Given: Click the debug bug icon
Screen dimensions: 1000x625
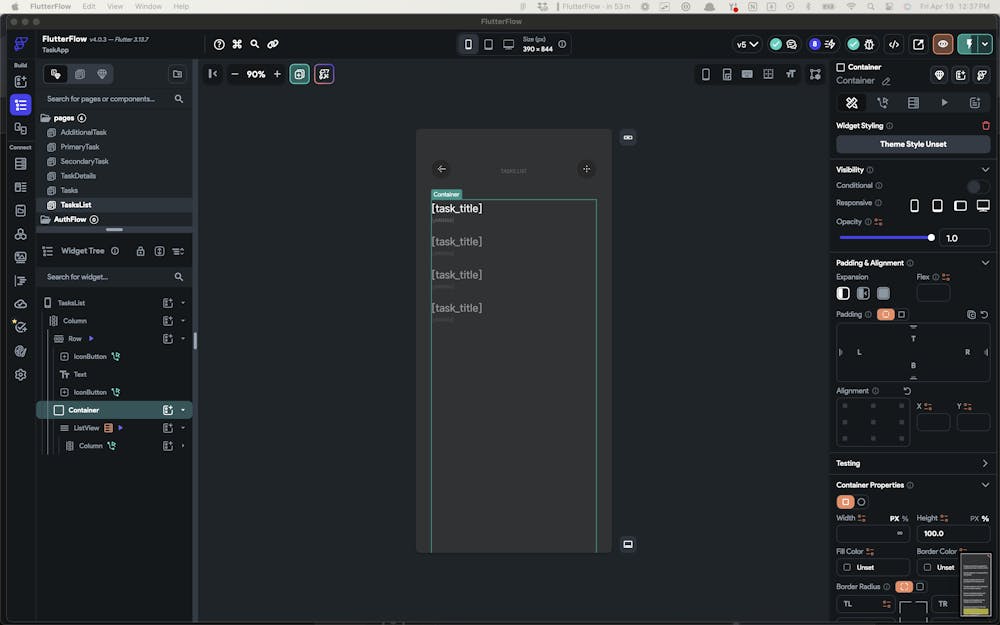Looking at the screenshot, I should click(x=871, y=44).
